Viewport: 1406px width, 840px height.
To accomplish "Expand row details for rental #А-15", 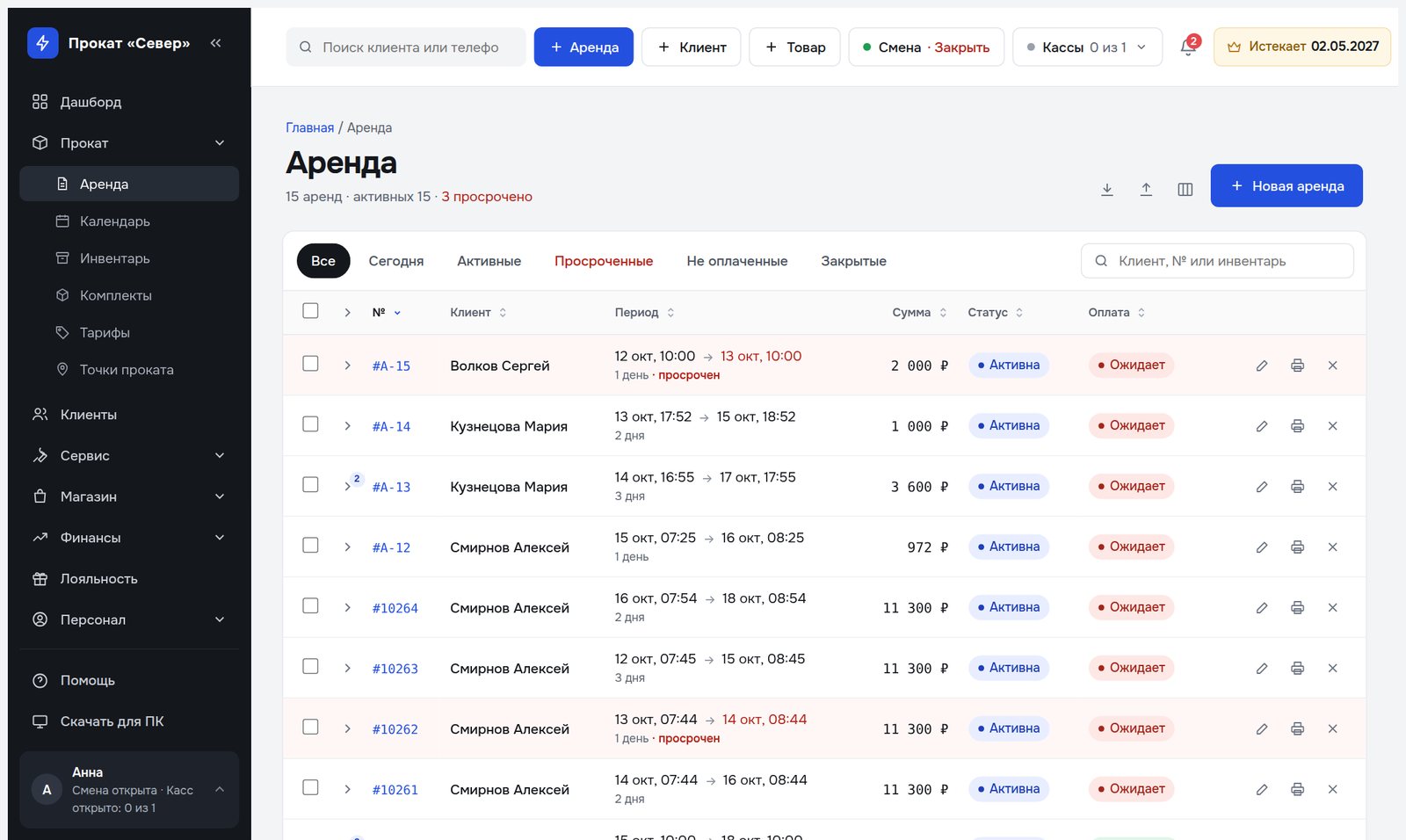I will [348, 366].
